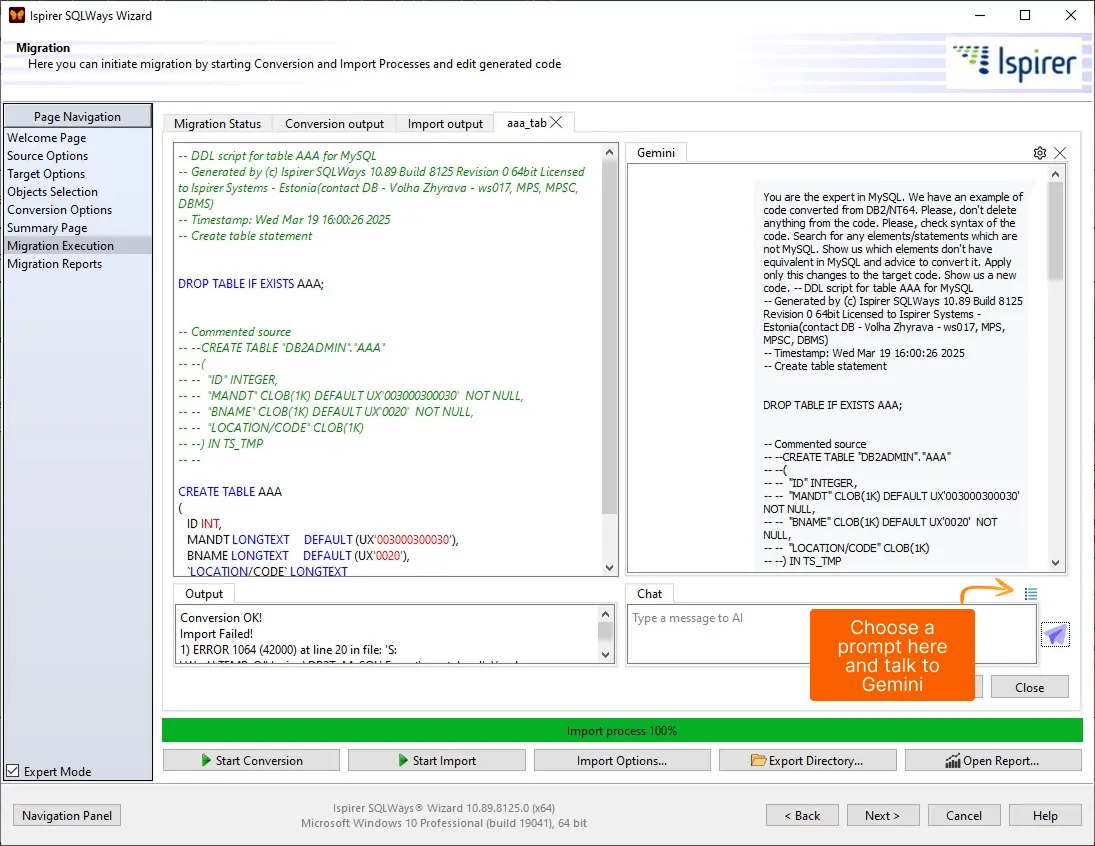The width and height of the screenshot is (1095, 846).
Task: Toggle the Expert Mode checkbox
Action: [13, 771]
